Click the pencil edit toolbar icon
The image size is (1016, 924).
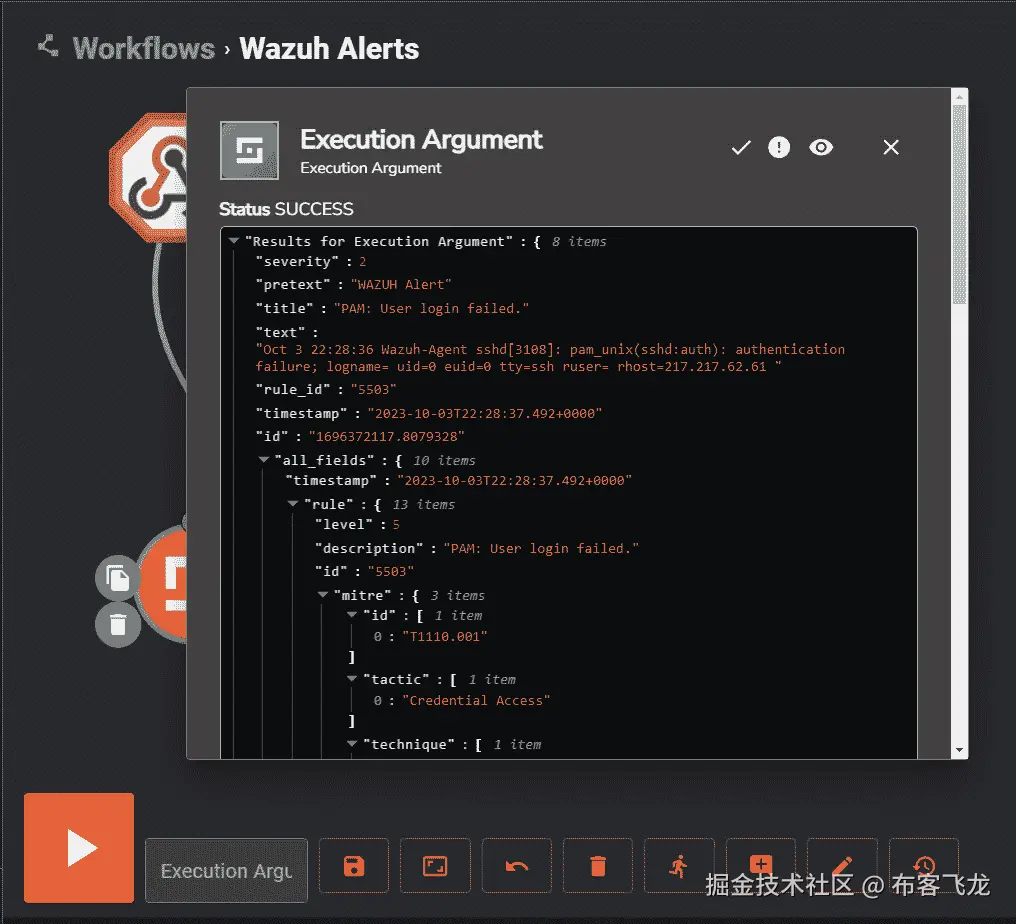click(842, 866)
